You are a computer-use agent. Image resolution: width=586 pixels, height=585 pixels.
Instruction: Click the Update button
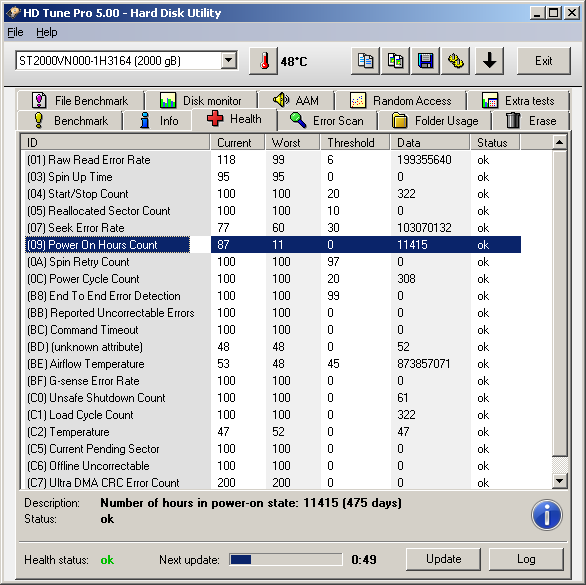[443, 559]
